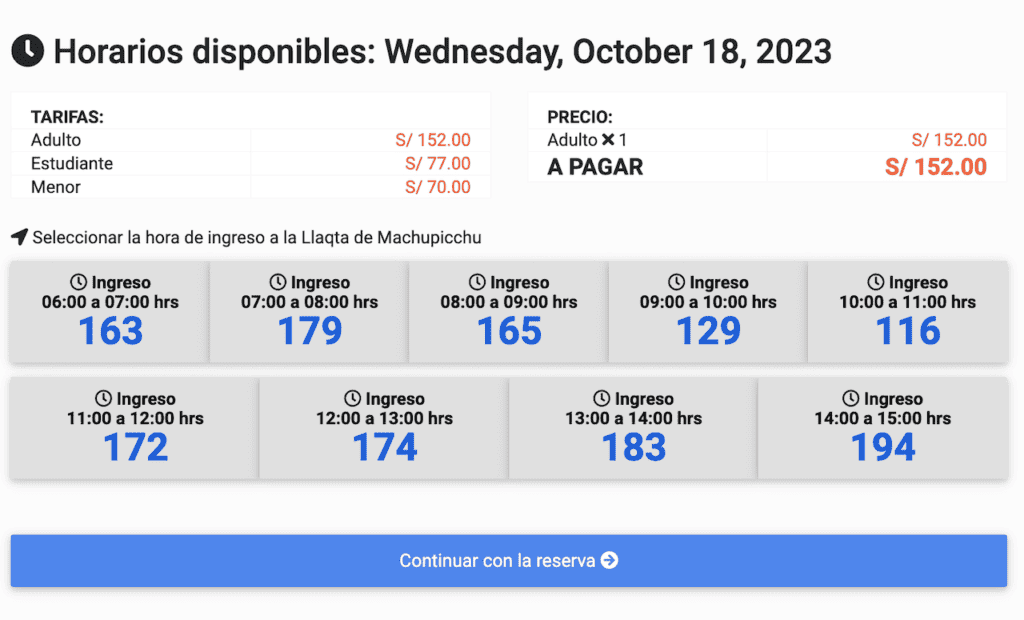This screenshot has height=620, width=1024.
Task: Click the clock icon in 06:00 a 07:00 slot
Action: point(78,282)
